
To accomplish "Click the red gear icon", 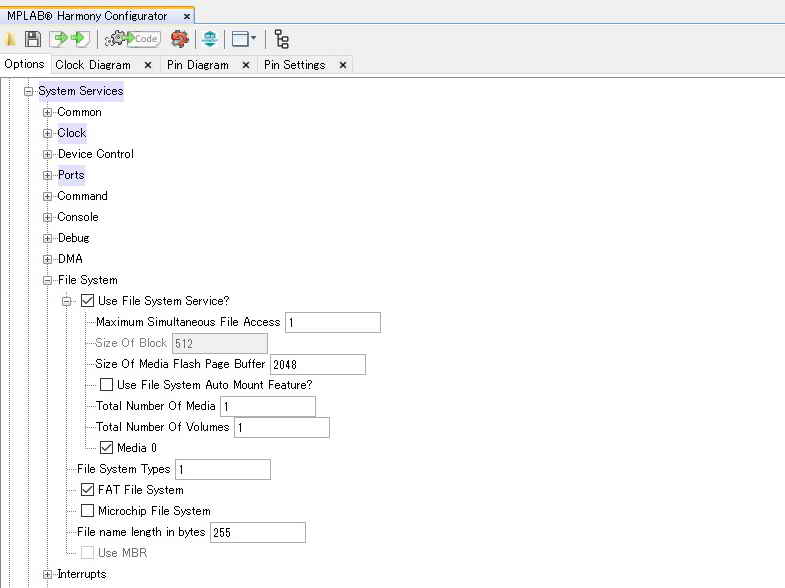I will (x=180, y=39).
